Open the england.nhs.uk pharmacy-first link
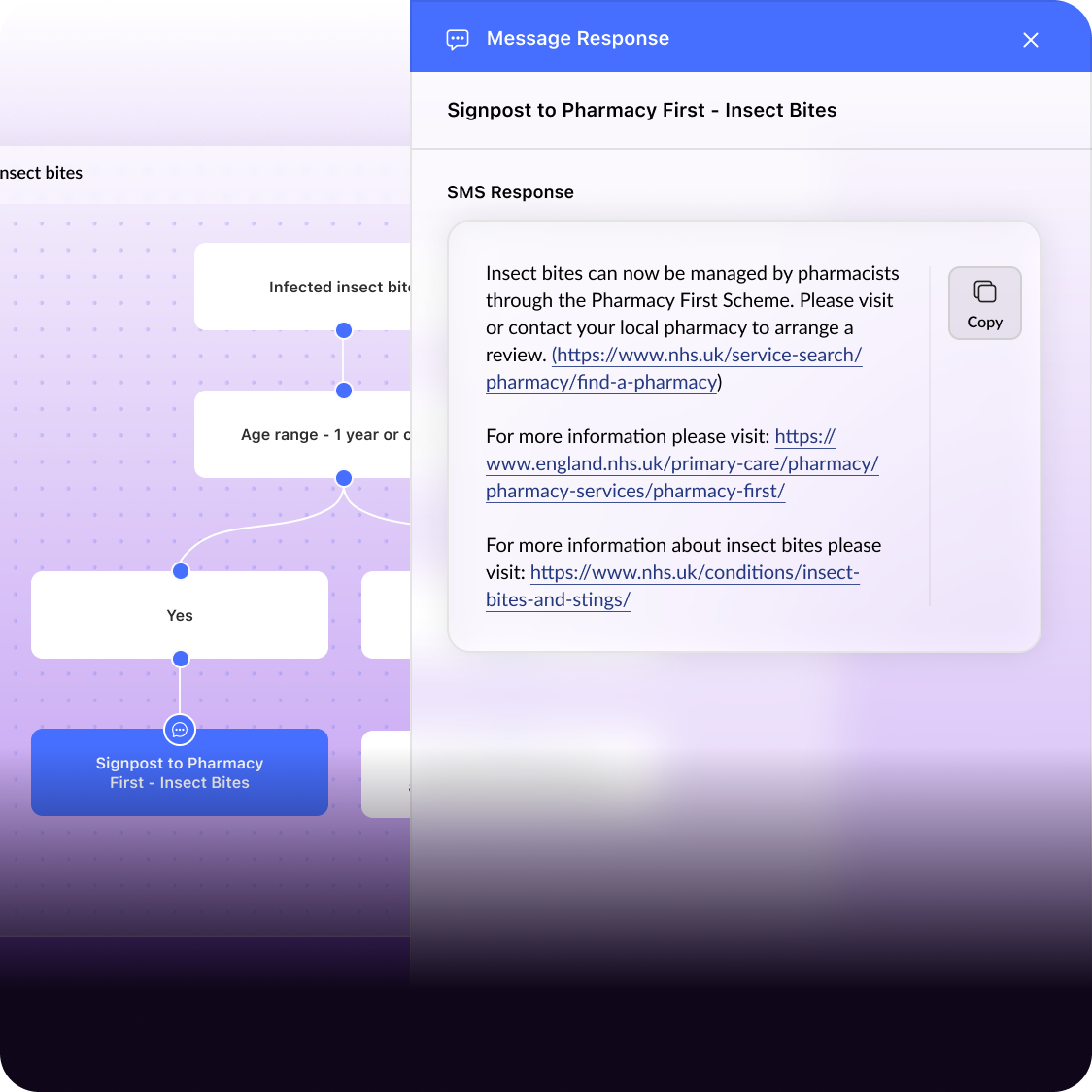The height and width of the screenshot is (1092, 1092). (682, 464)
